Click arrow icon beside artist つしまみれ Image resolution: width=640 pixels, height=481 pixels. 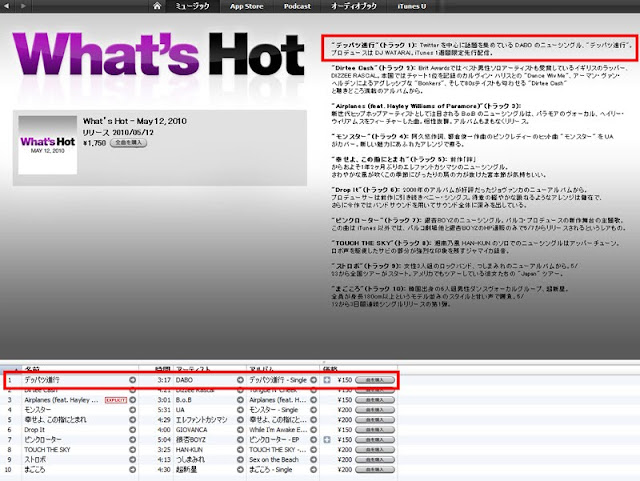[x=240, y=460]
